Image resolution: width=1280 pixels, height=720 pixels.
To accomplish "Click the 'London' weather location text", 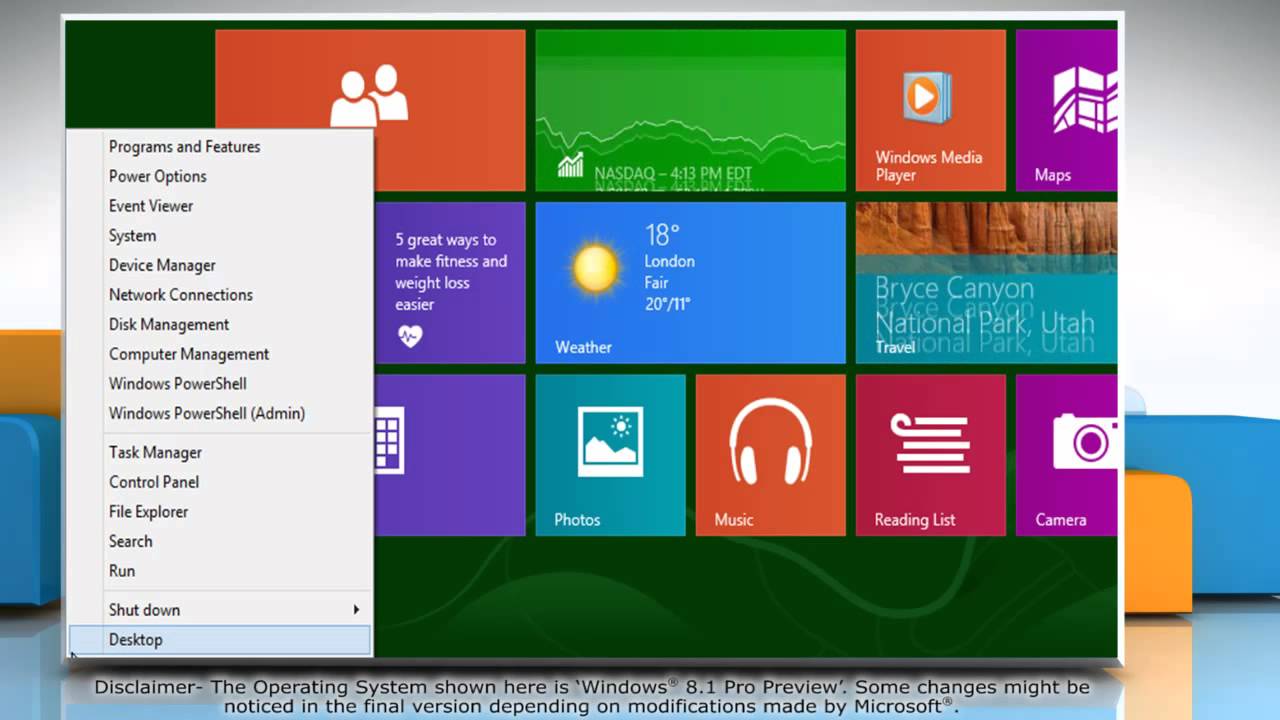I will [x=669, y=261].
